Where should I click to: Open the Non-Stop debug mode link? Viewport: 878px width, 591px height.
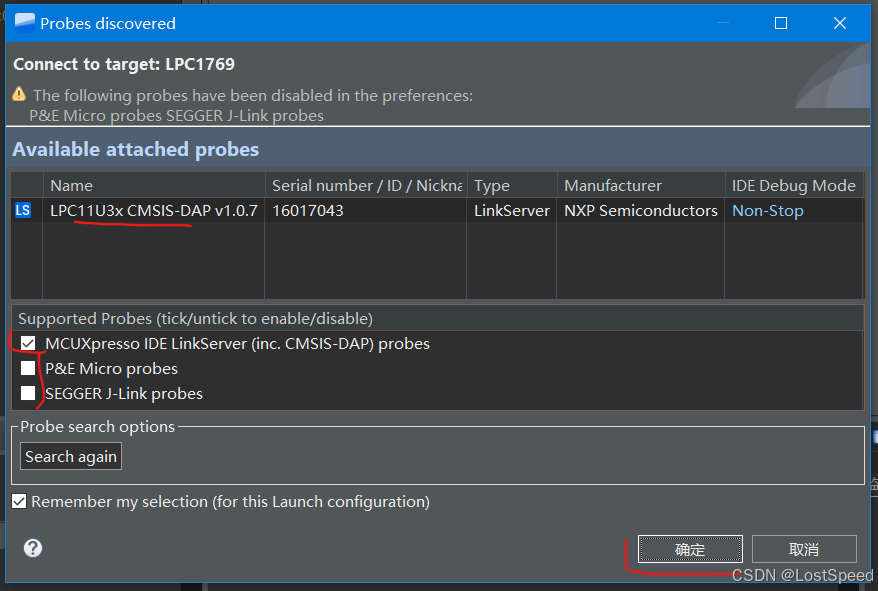tap(768, 211)
